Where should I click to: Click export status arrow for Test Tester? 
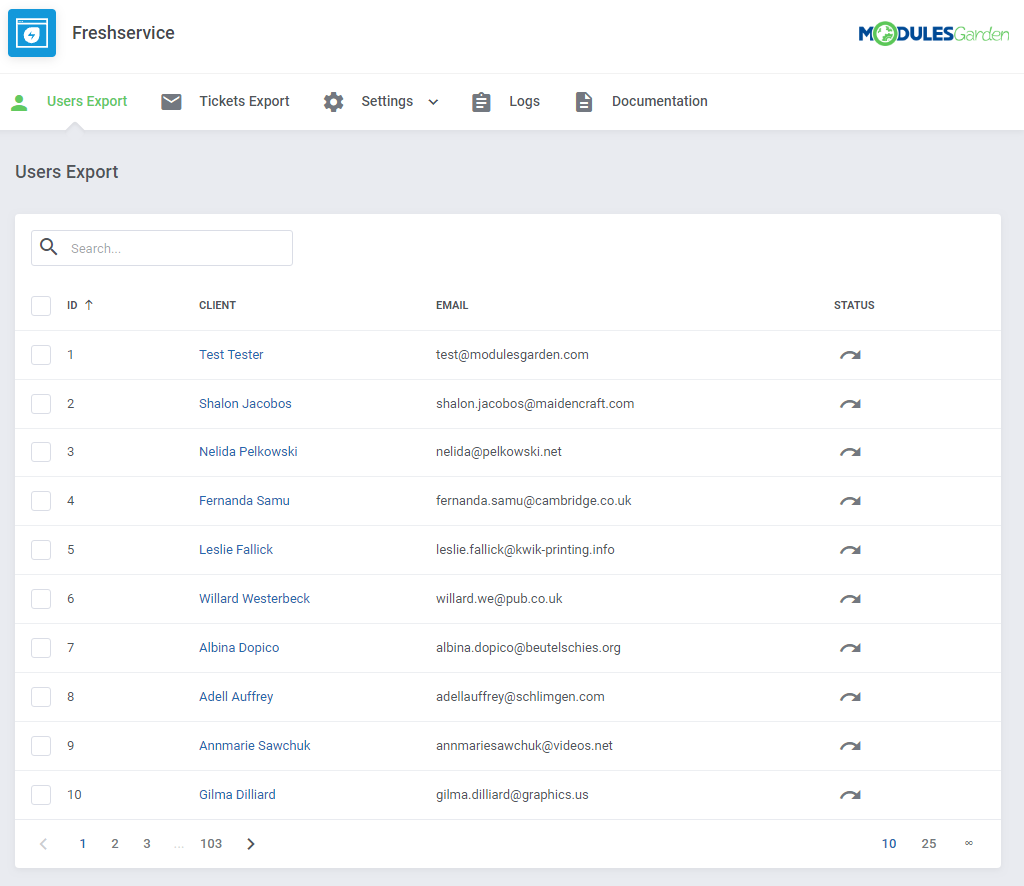[x=850, y=355]
